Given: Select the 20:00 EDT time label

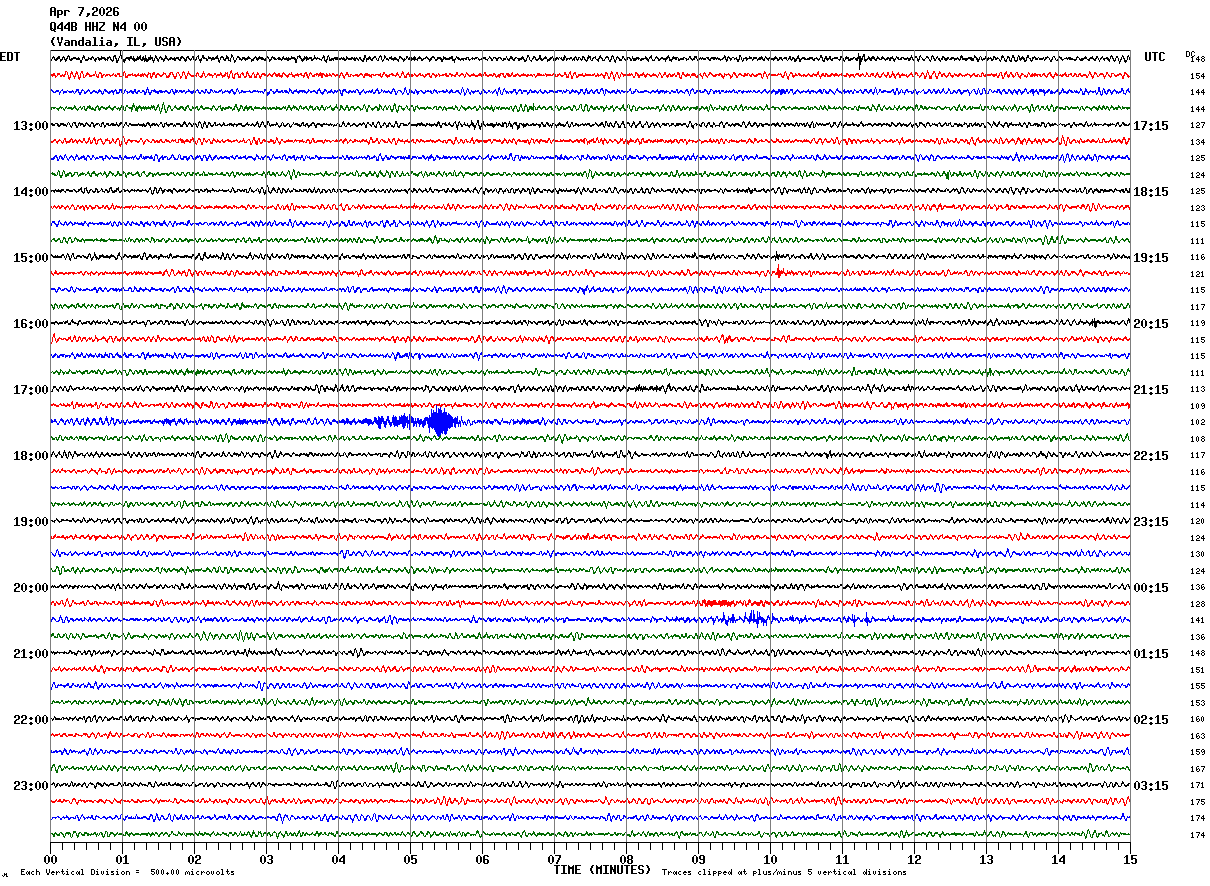Looking at the screenshot, I should coord(30,588).
